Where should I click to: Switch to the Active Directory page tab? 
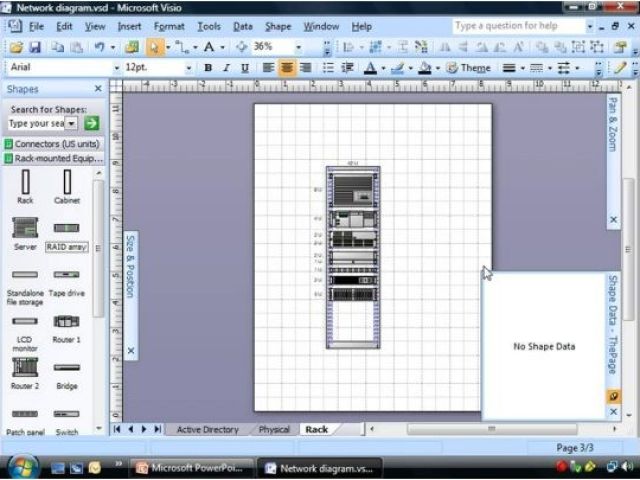[x=207, y=429]
